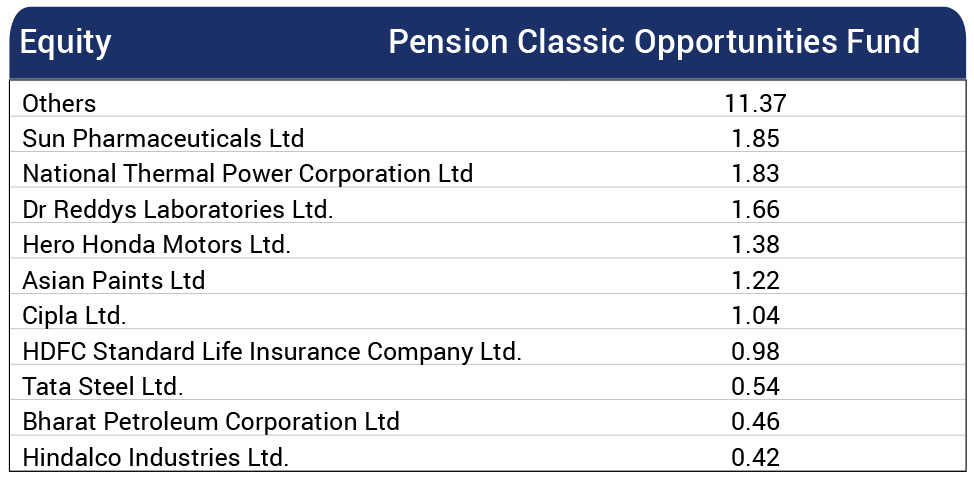This screenshot has height=484, width=974.
Task: Click the 1.66 value for Dr Reddys
Action: (x=755, y=209)
